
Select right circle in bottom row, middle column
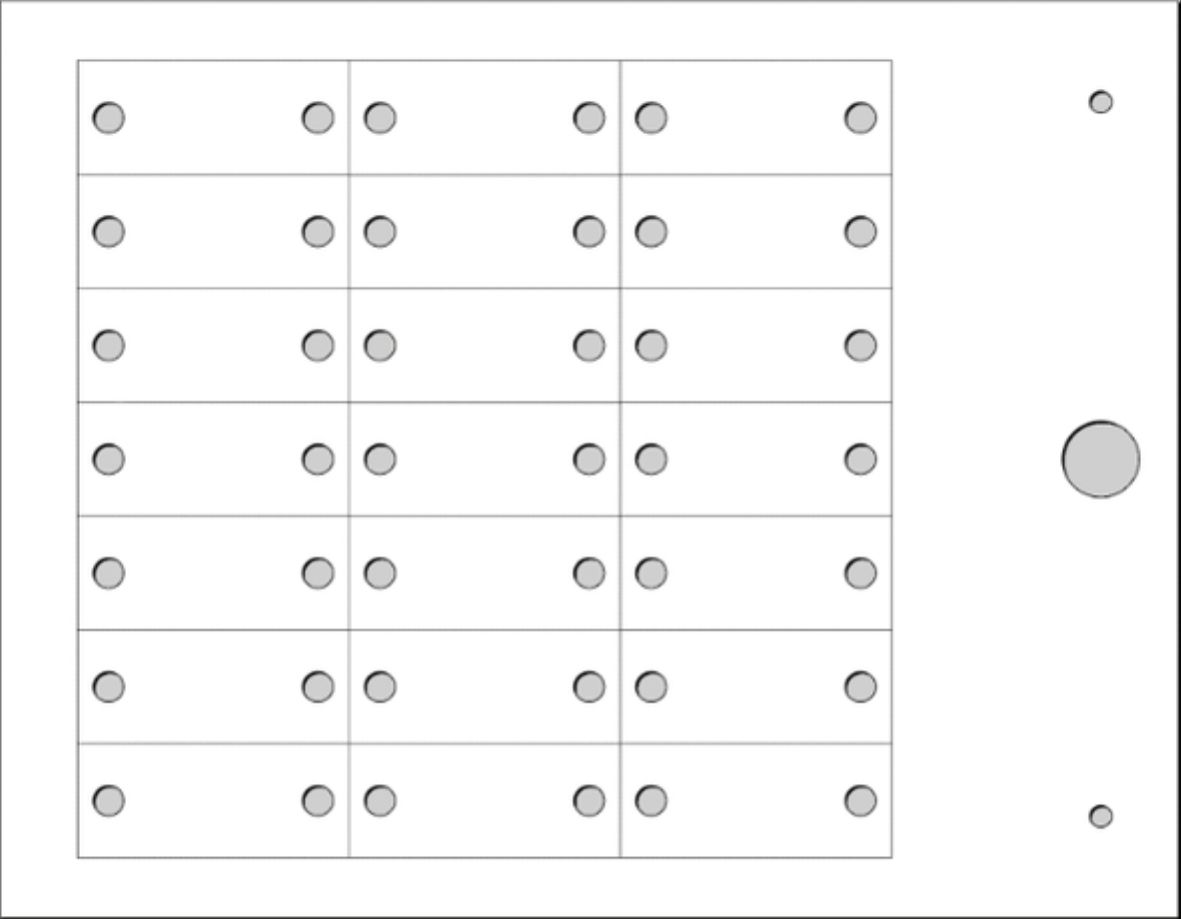point(589,801)
